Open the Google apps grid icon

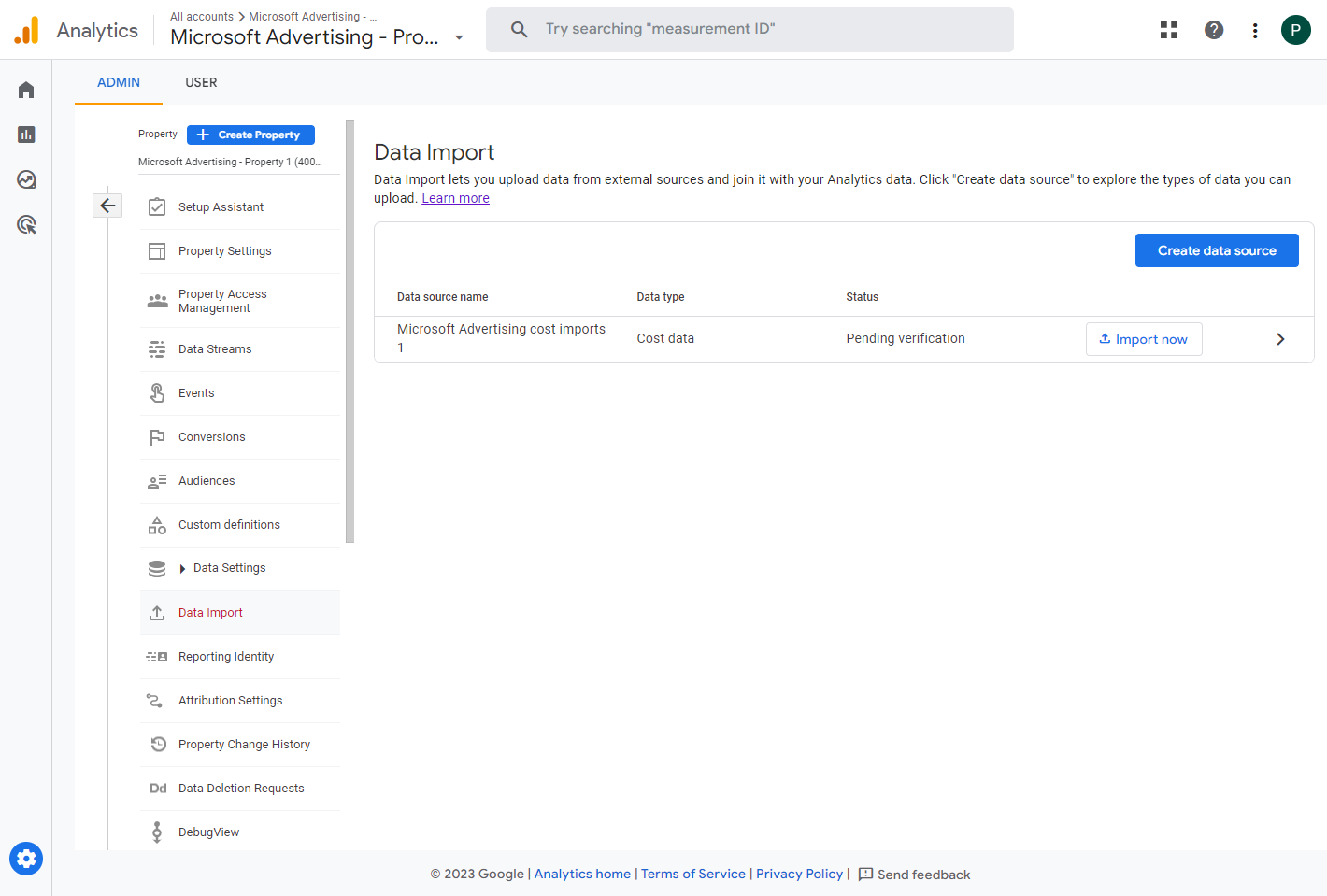click(x=1169, y=30)
